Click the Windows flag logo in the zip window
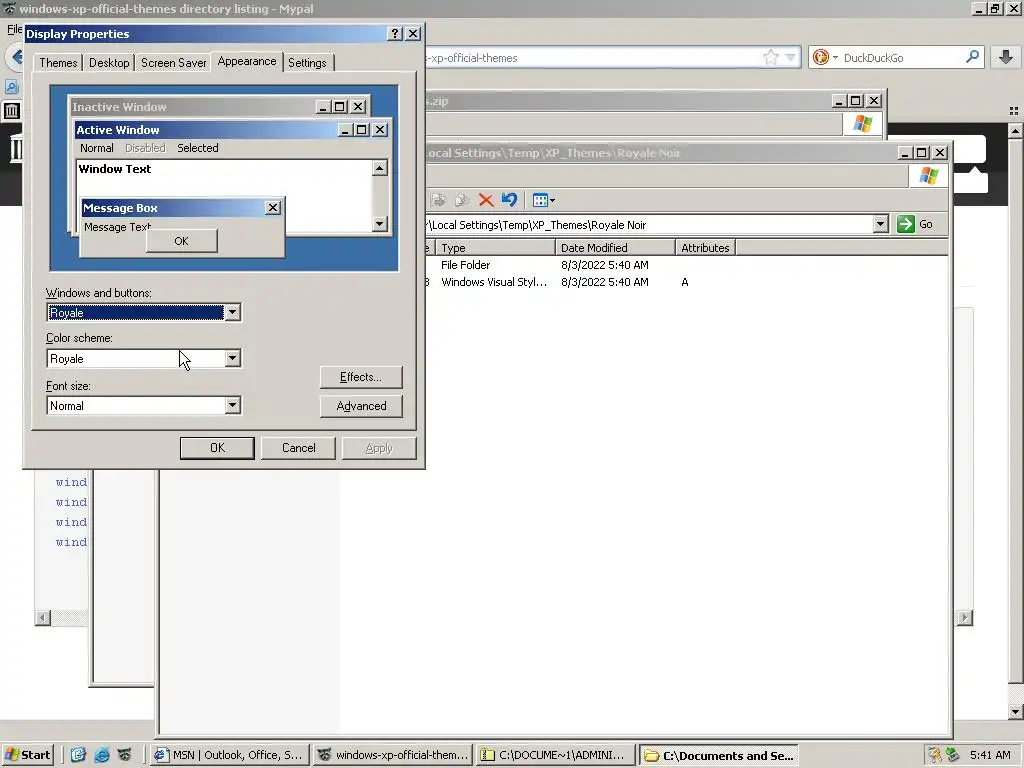The height and width of the screenshot is (768, 1024). [x=863, y=123]
